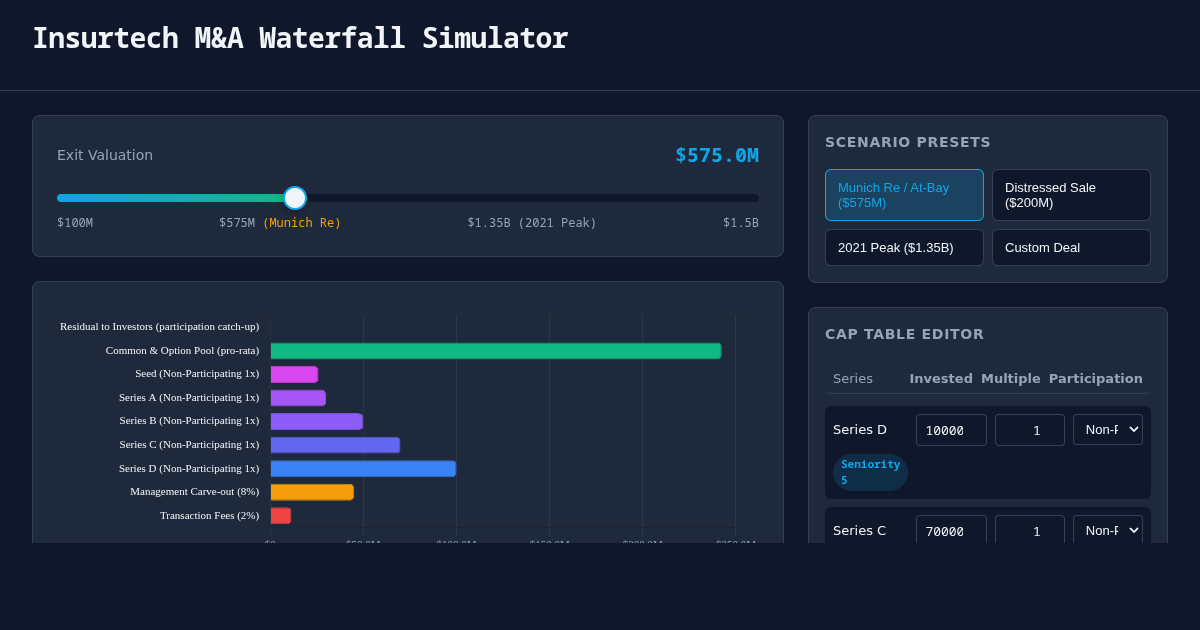This screenshot has width=1200, height=630.
Task: Click the orange Management Carve-out bar
Action: [312, 492]
